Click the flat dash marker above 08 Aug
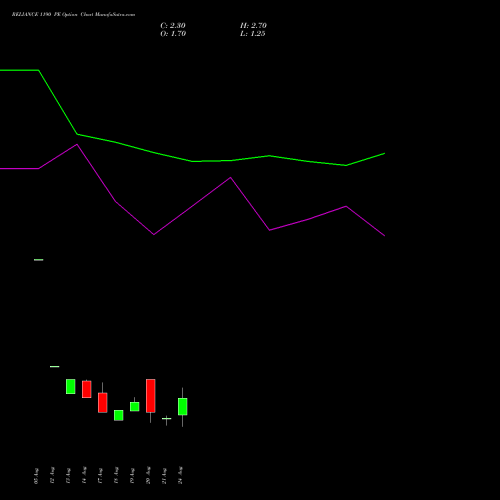The image size is (500, 500). tap(39, 260)
